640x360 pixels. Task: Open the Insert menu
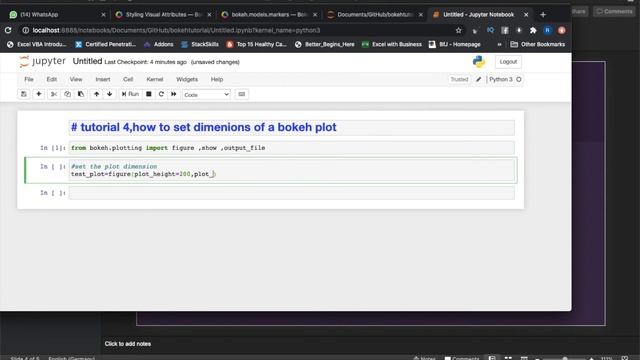tap(103, 79)
